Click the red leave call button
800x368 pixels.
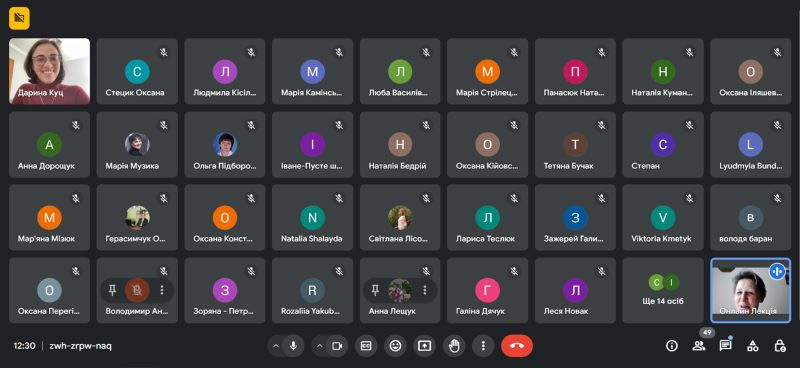[517, 346]
